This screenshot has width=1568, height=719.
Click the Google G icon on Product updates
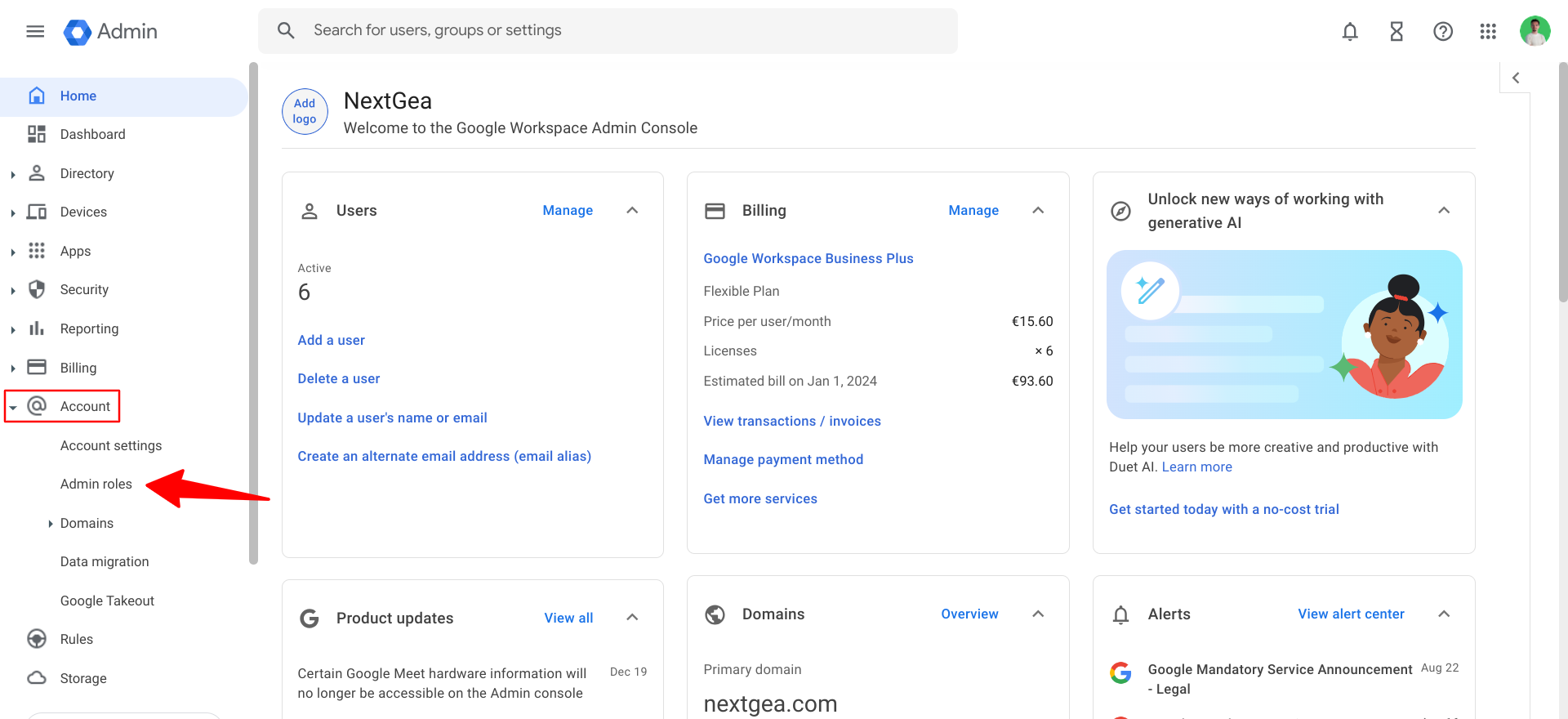click(x=310, y=618)
